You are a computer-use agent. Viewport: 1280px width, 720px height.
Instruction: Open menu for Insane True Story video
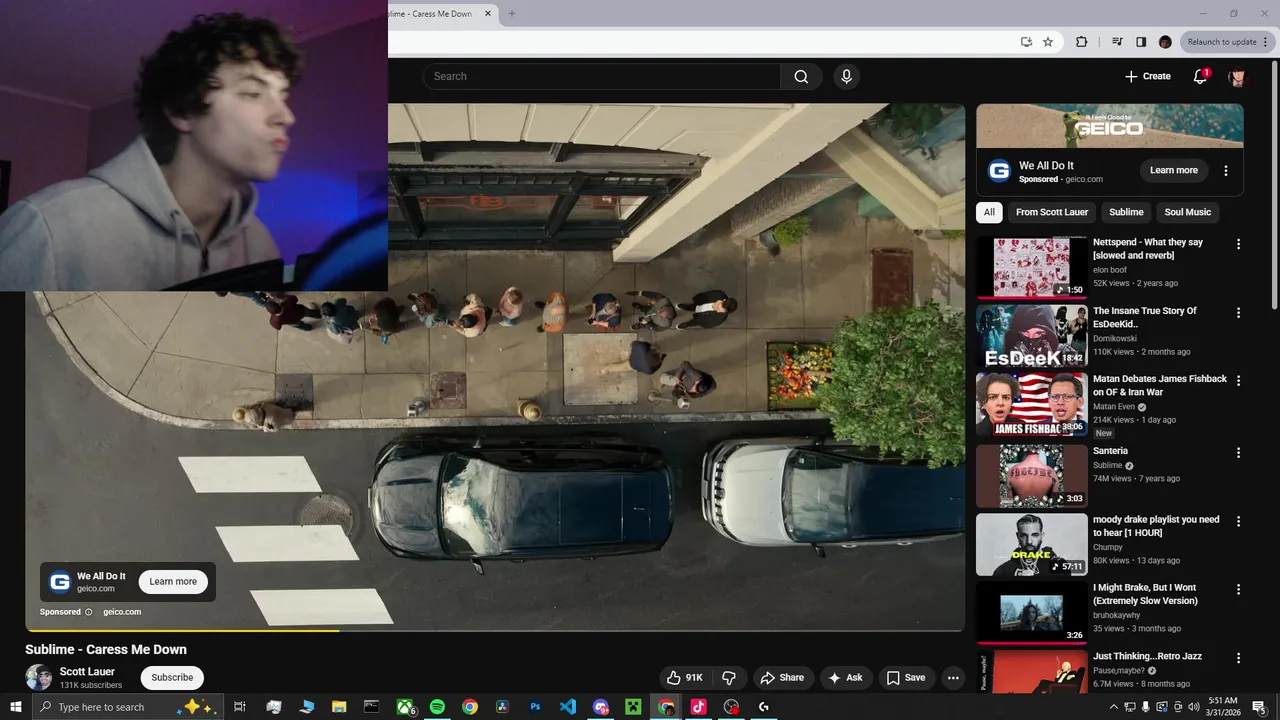(1238, 313)
